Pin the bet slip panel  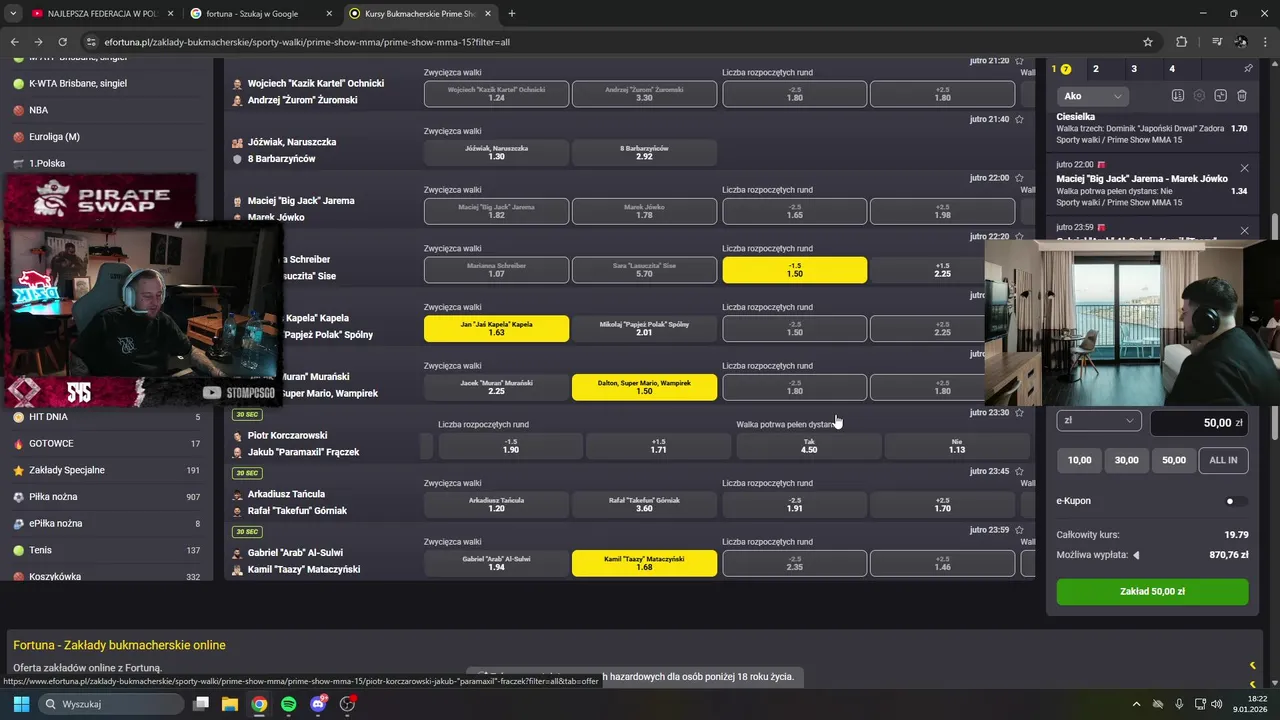click(x=1248, y=69)
